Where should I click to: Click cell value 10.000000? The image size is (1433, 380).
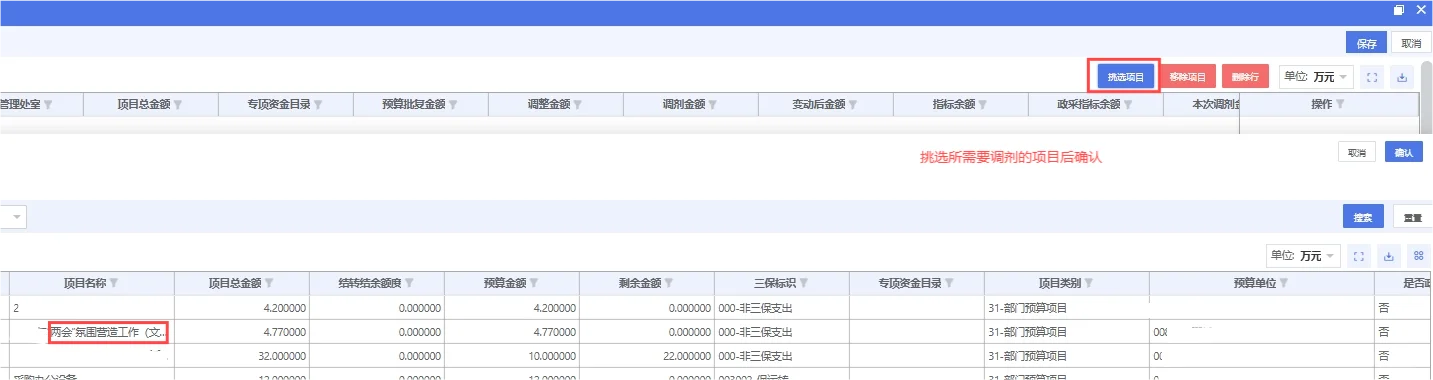click(x=553, y=356)
